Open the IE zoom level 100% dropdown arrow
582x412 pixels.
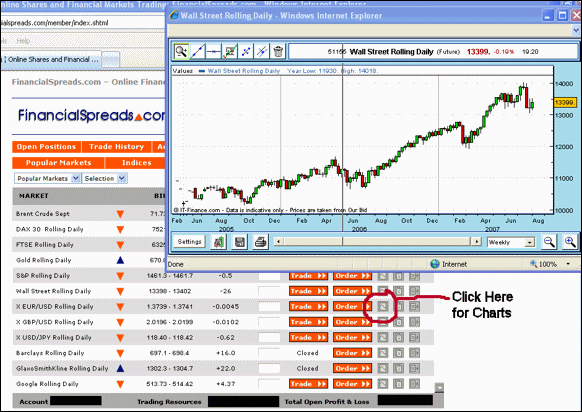pos(568,264)
